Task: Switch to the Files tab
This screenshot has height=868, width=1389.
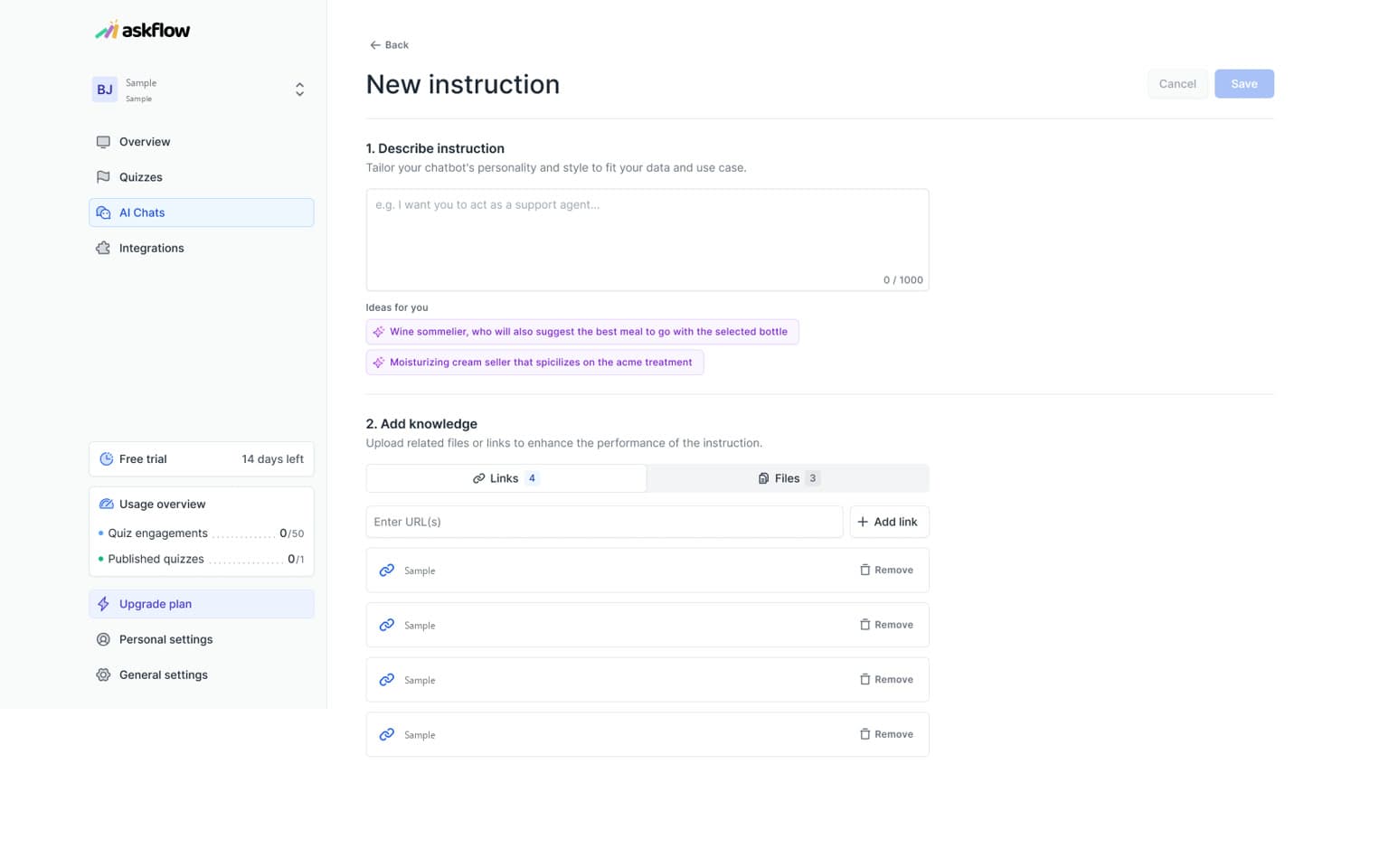Action: tap(788, 478)
